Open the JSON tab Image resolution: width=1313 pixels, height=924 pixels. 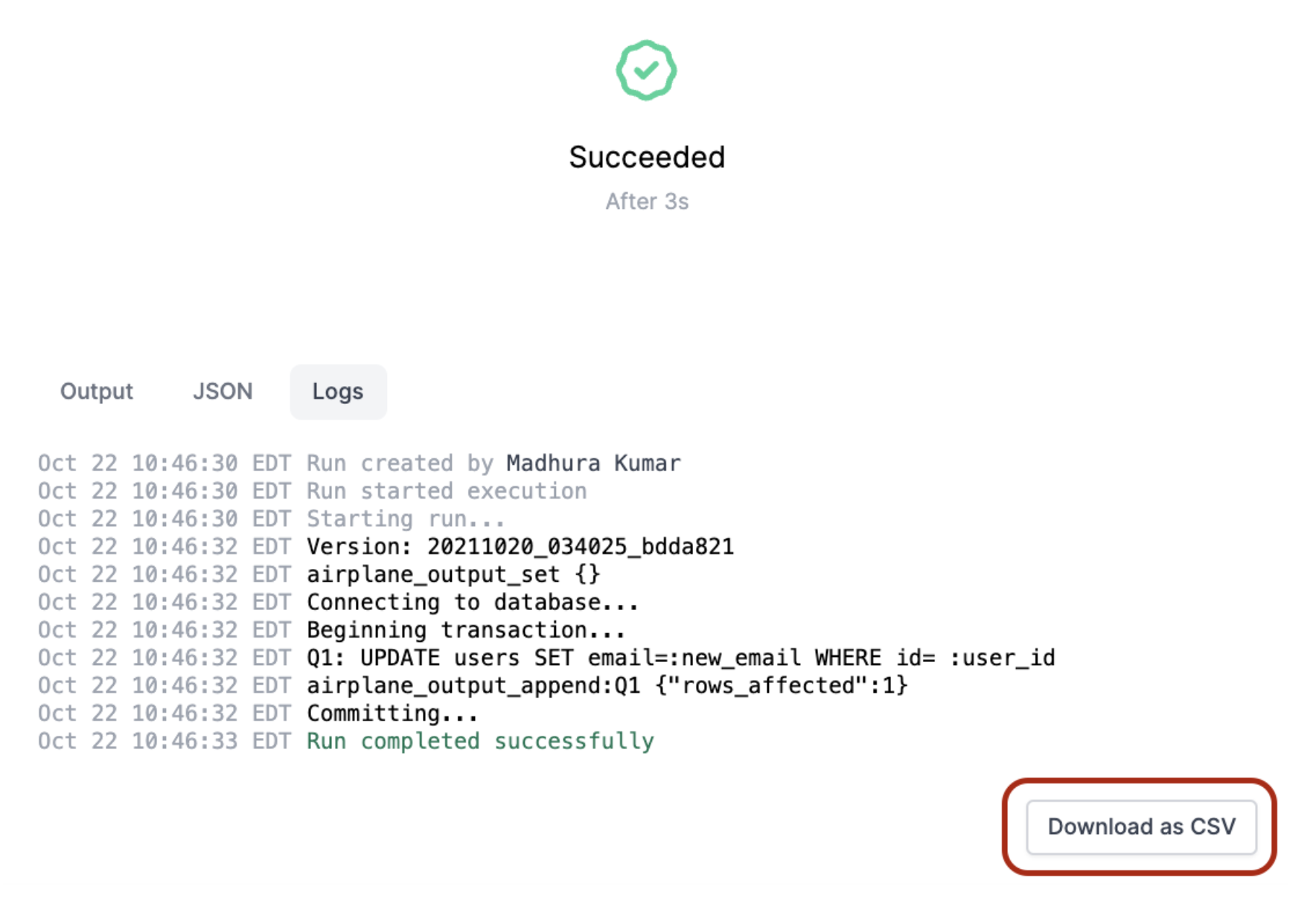click(223, 391)
